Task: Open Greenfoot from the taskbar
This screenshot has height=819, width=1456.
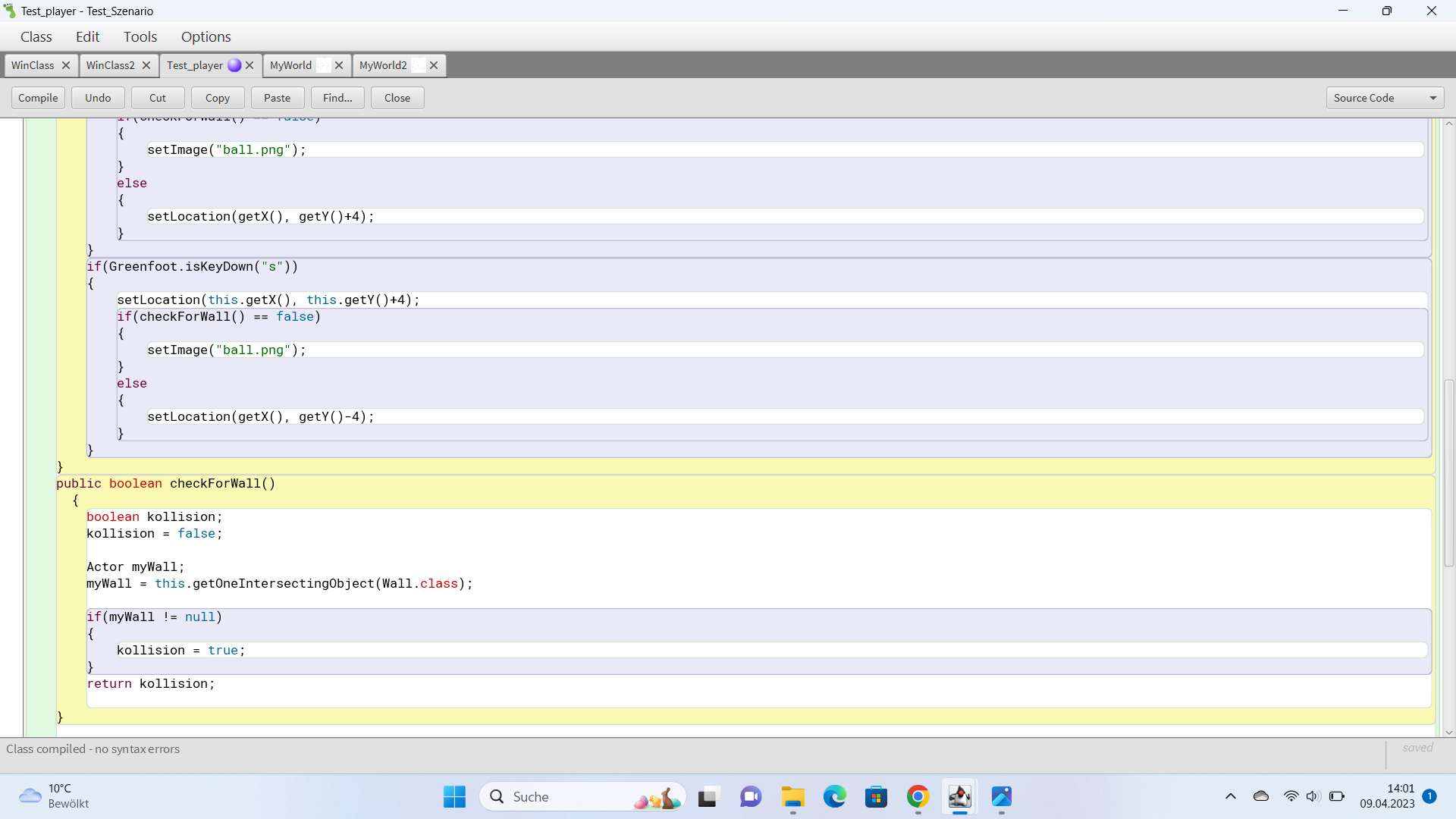Action: pos(959,797)
